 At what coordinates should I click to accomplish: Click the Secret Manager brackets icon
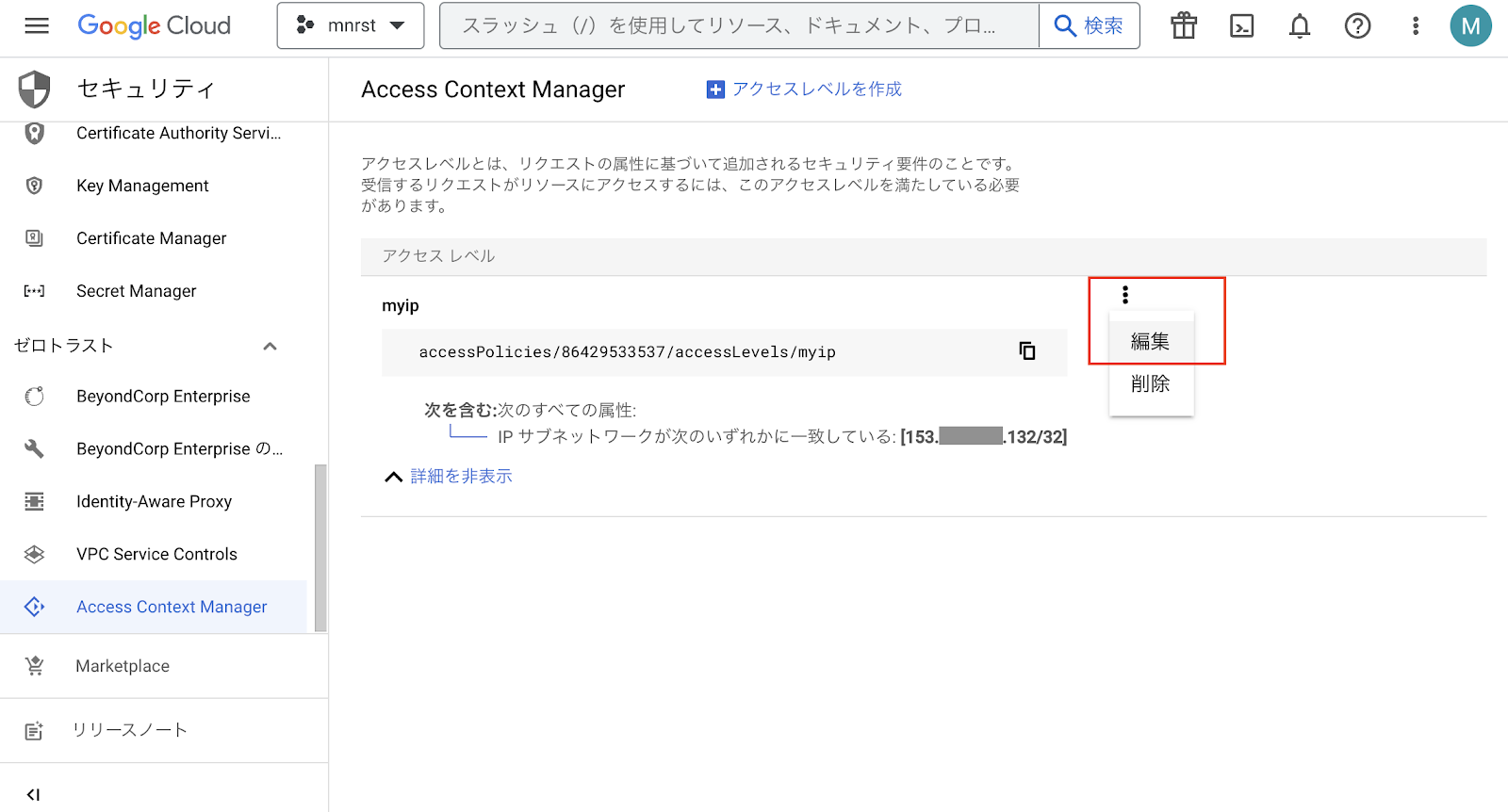tap(34, 291)
